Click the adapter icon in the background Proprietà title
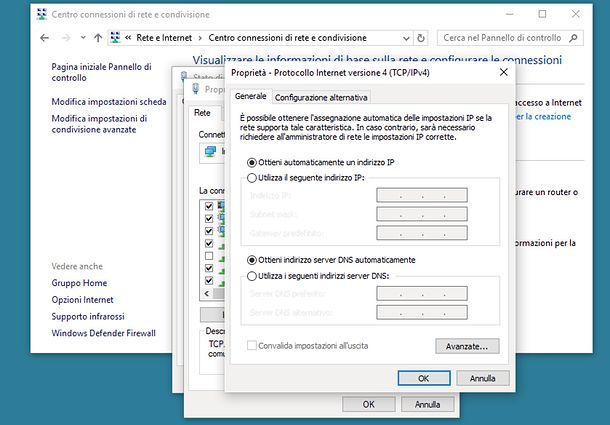Screen dimensions: 610x425 (x=196, y=89)
